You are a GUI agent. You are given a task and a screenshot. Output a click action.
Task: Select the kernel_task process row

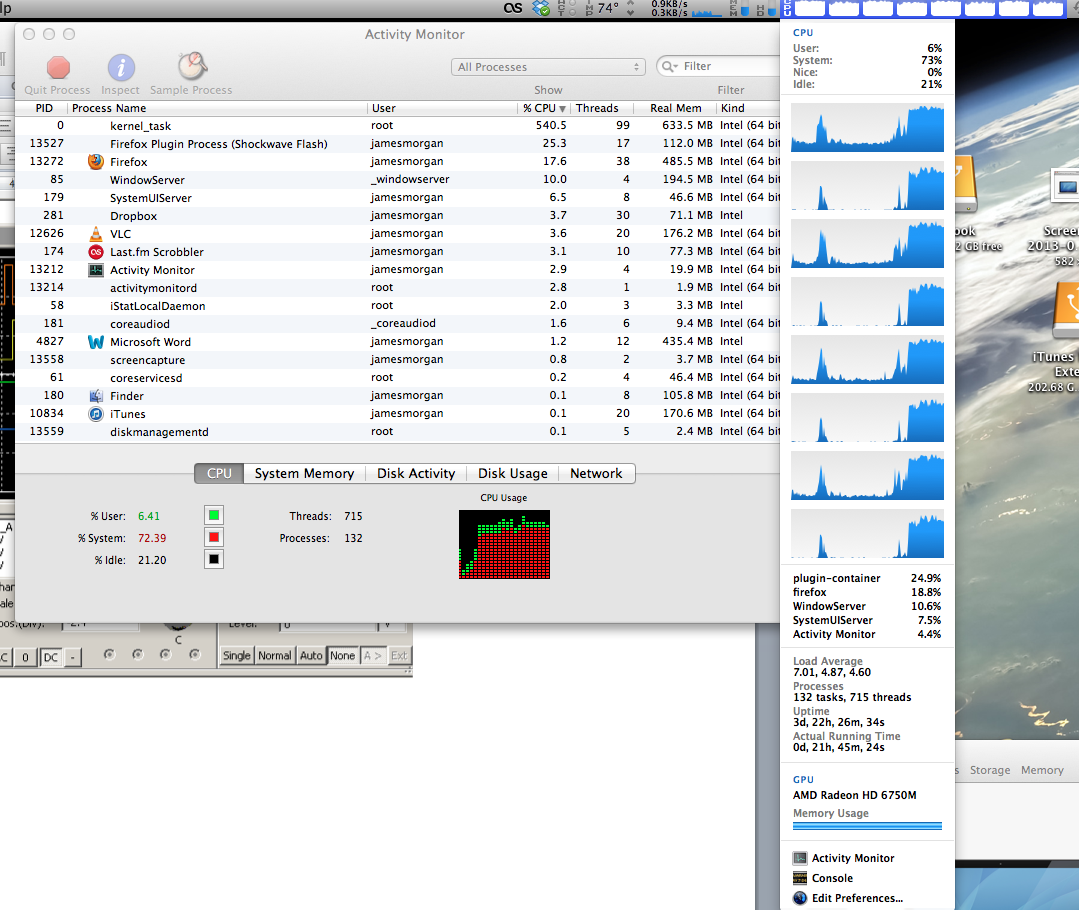click(398, 125)
